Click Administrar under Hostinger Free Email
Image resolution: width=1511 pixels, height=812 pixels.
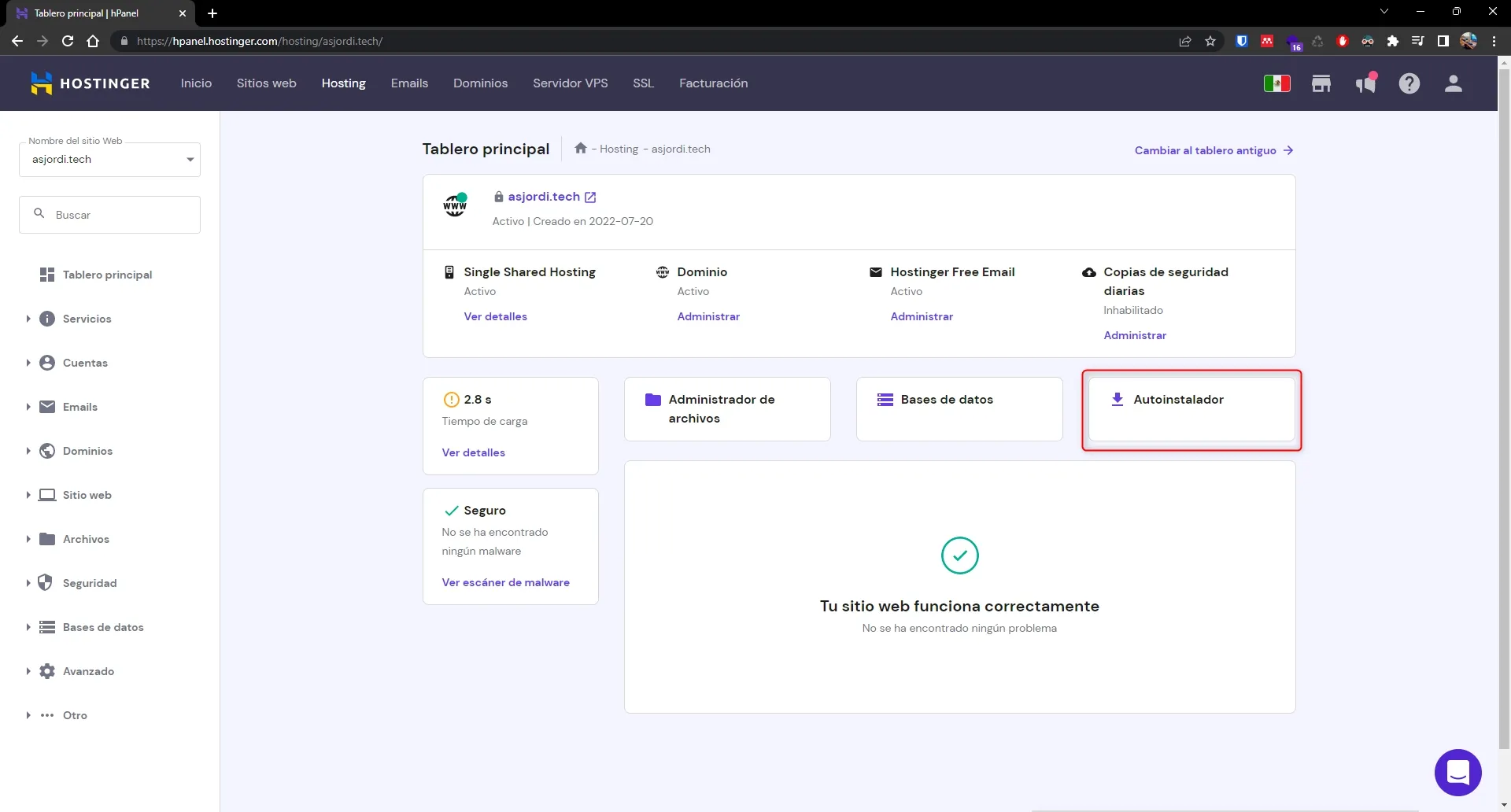(x=922, y=316)
